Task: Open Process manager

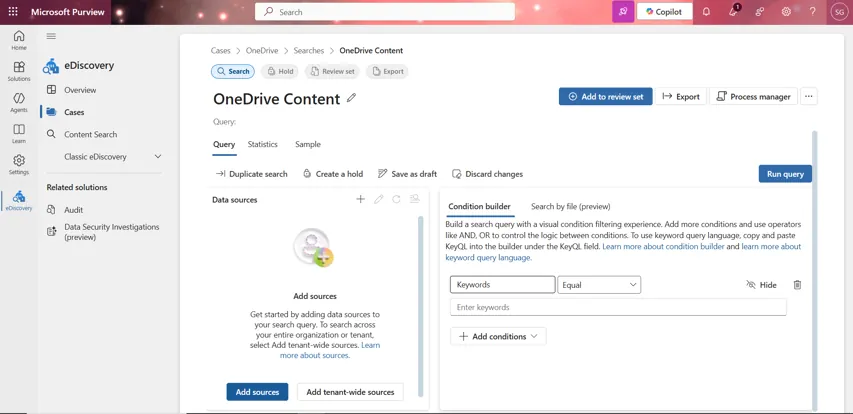Action: click(753, 96)
